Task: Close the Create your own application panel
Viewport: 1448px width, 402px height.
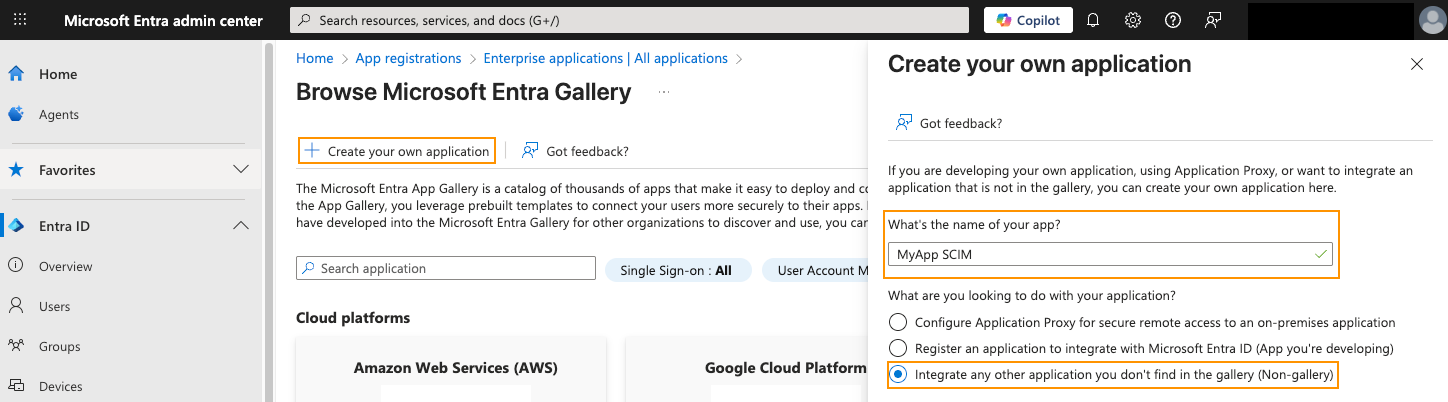Action: [1416, 64]
